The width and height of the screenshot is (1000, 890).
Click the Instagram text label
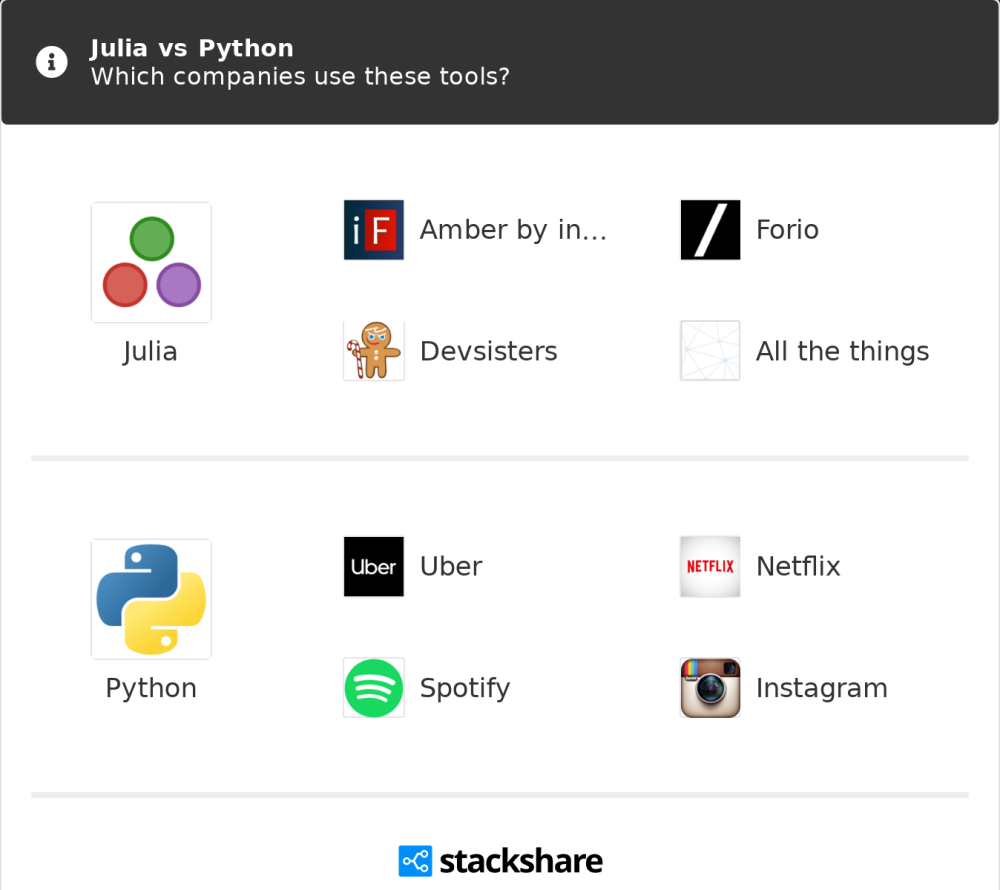821,689
